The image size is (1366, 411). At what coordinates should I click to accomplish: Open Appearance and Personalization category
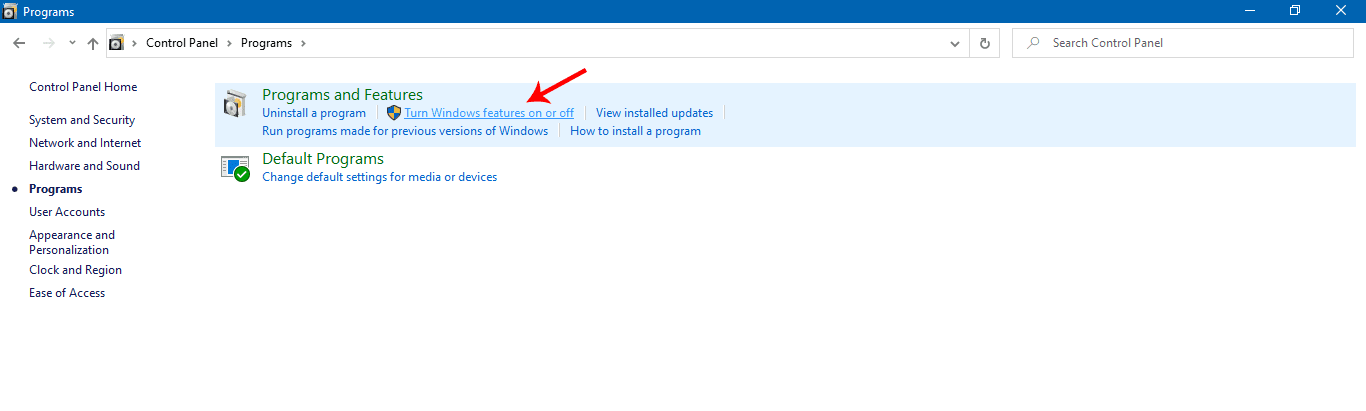click(x=72, y=242)
